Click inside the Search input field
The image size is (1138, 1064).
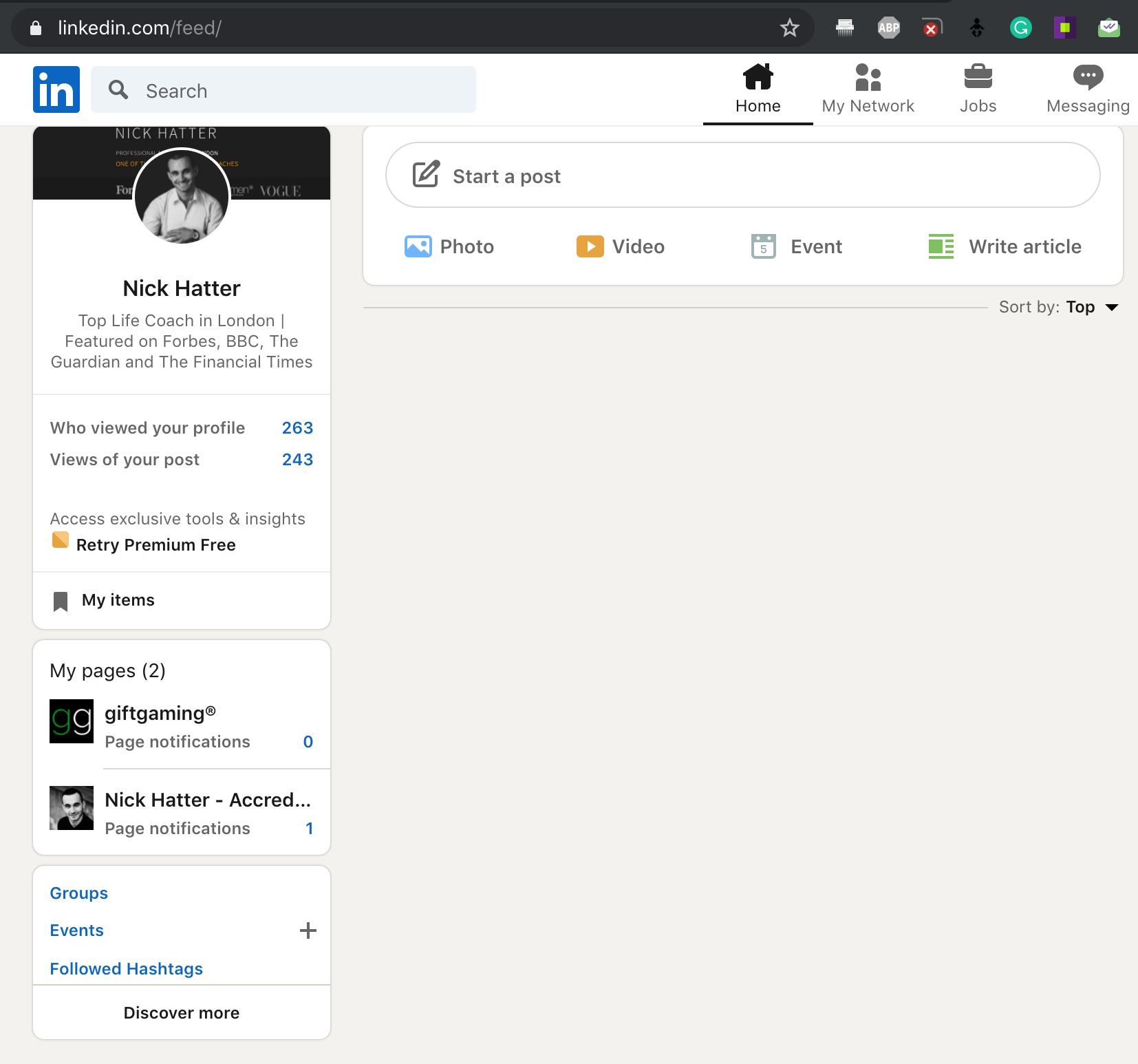click(x=283, y=89)
